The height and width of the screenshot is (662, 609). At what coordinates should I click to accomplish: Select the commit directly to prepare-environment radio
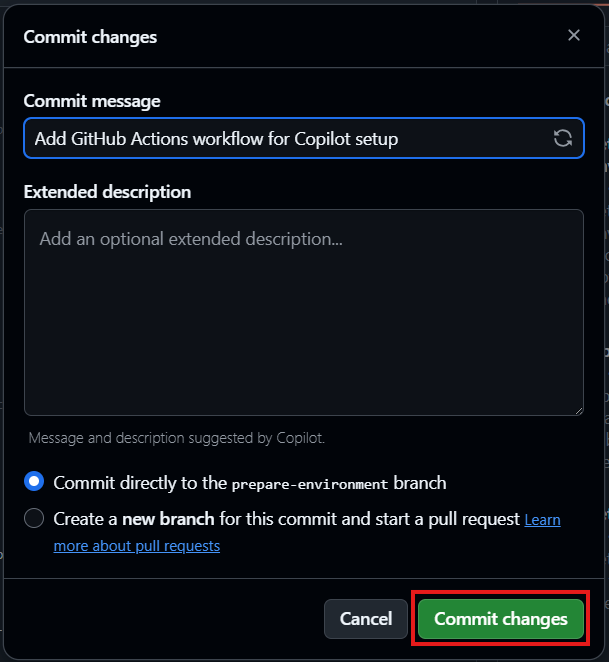coord(34,482)
